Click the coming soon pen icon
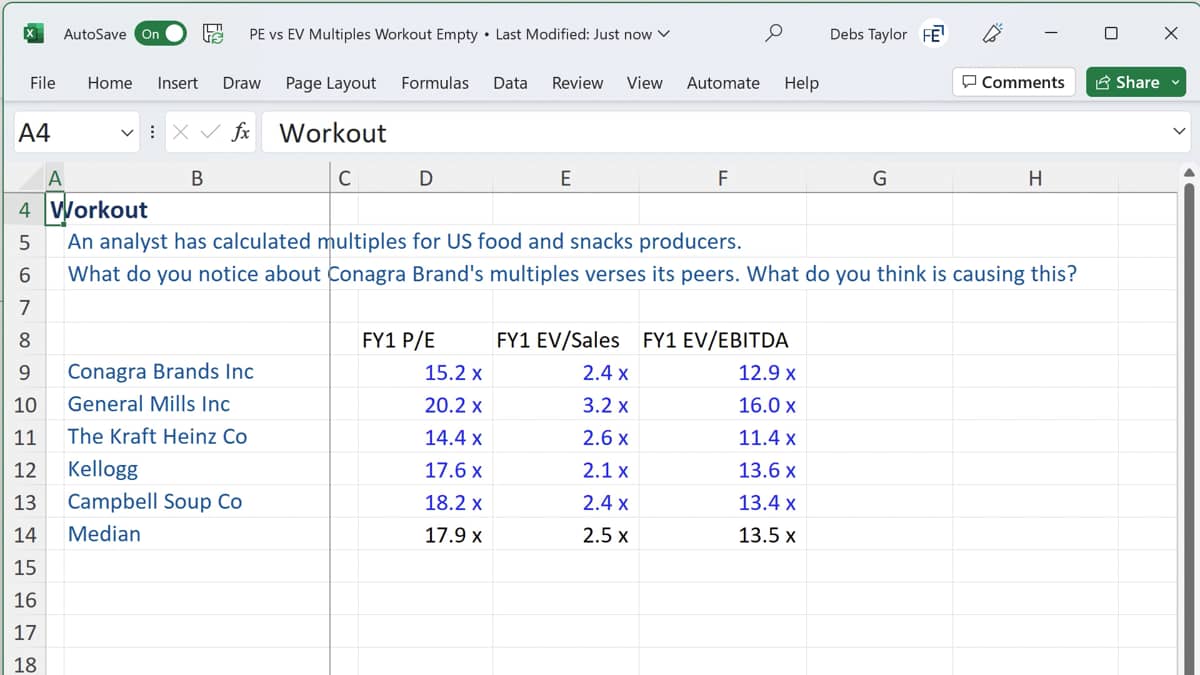The height and width of the screenshot is (675, 1200). click(993, 33)
